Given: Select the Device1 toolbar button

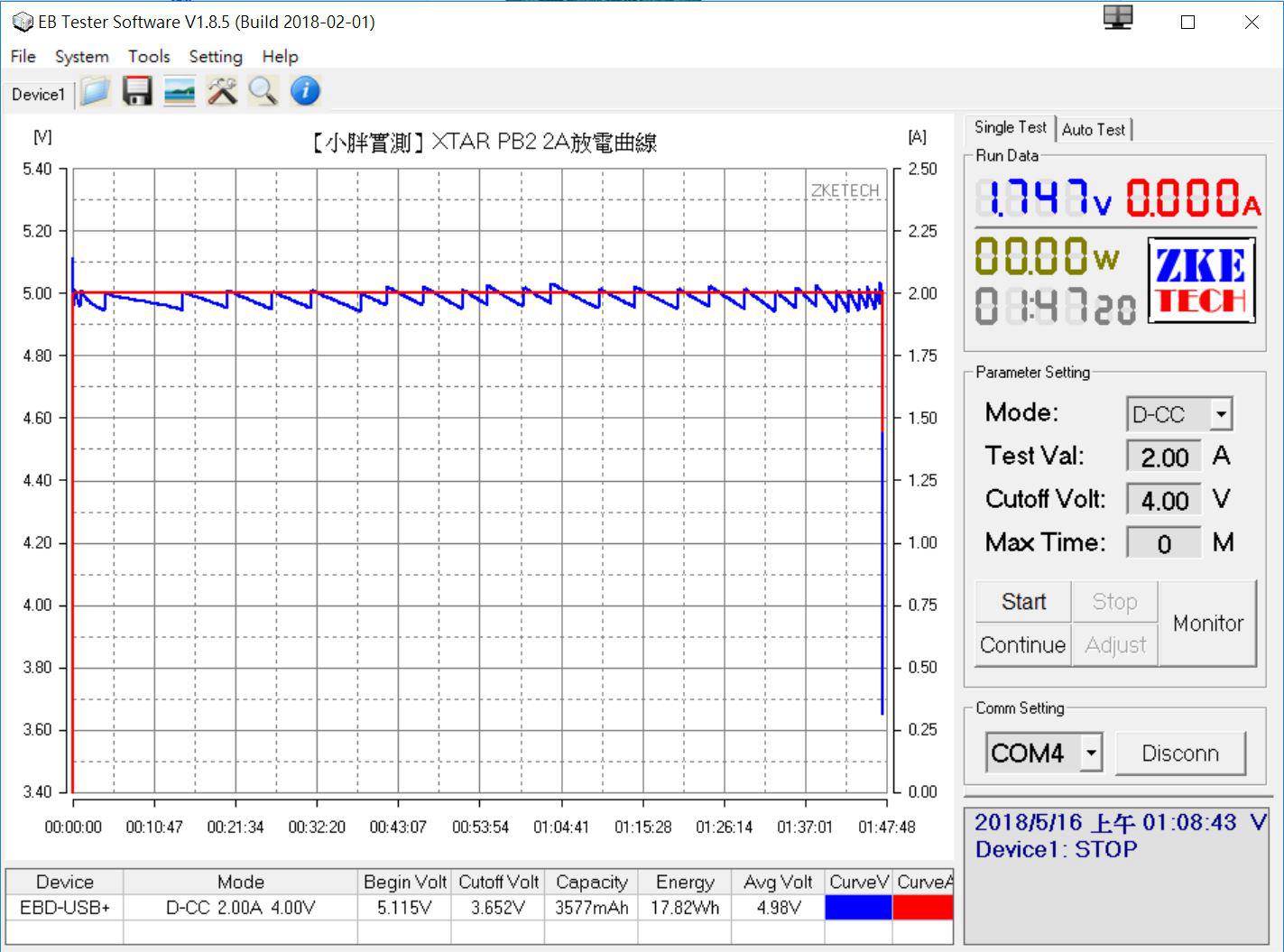Looking at the screenshot, I should point(38,94).
